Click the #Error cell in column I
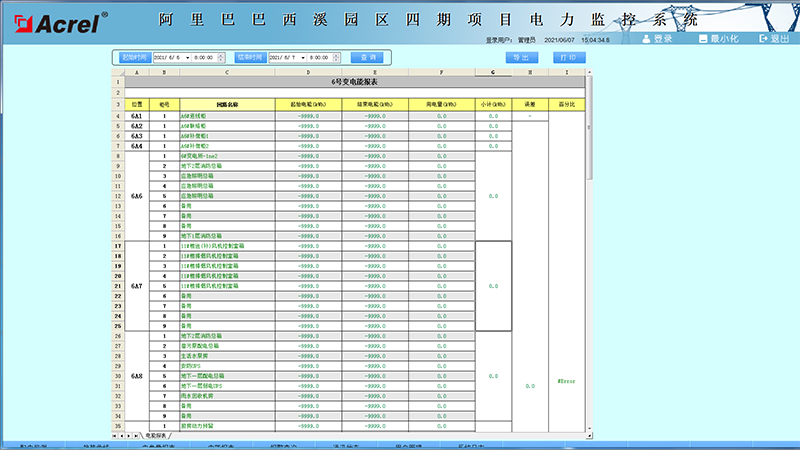 tap(566, 381)
